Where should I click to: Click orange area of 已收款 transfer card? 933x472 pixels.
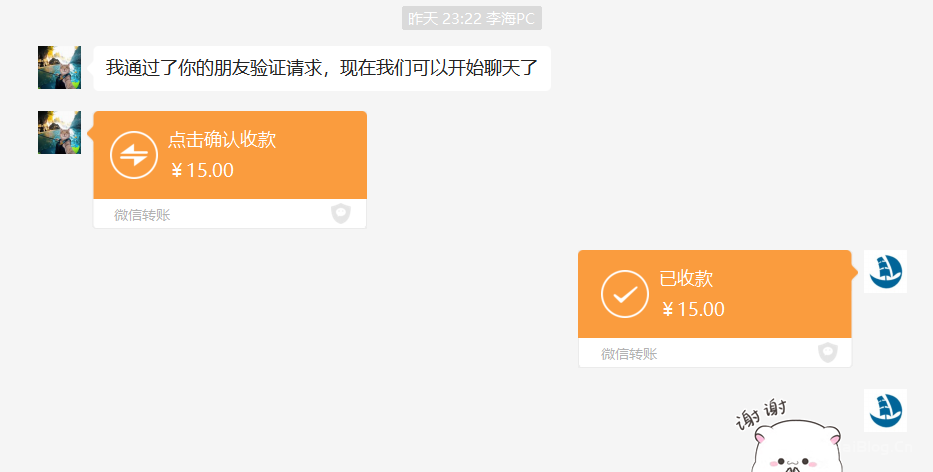(715, 294)
